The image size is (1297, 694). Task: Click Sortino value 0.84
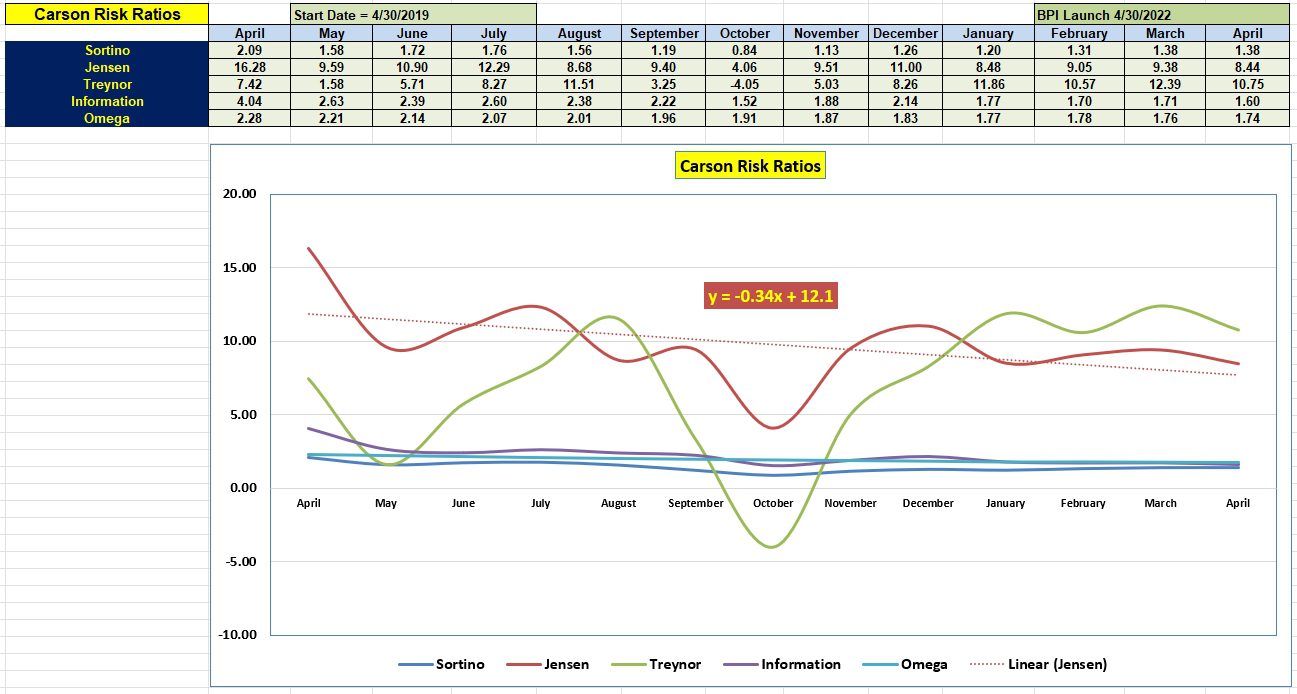coord(745,50)
